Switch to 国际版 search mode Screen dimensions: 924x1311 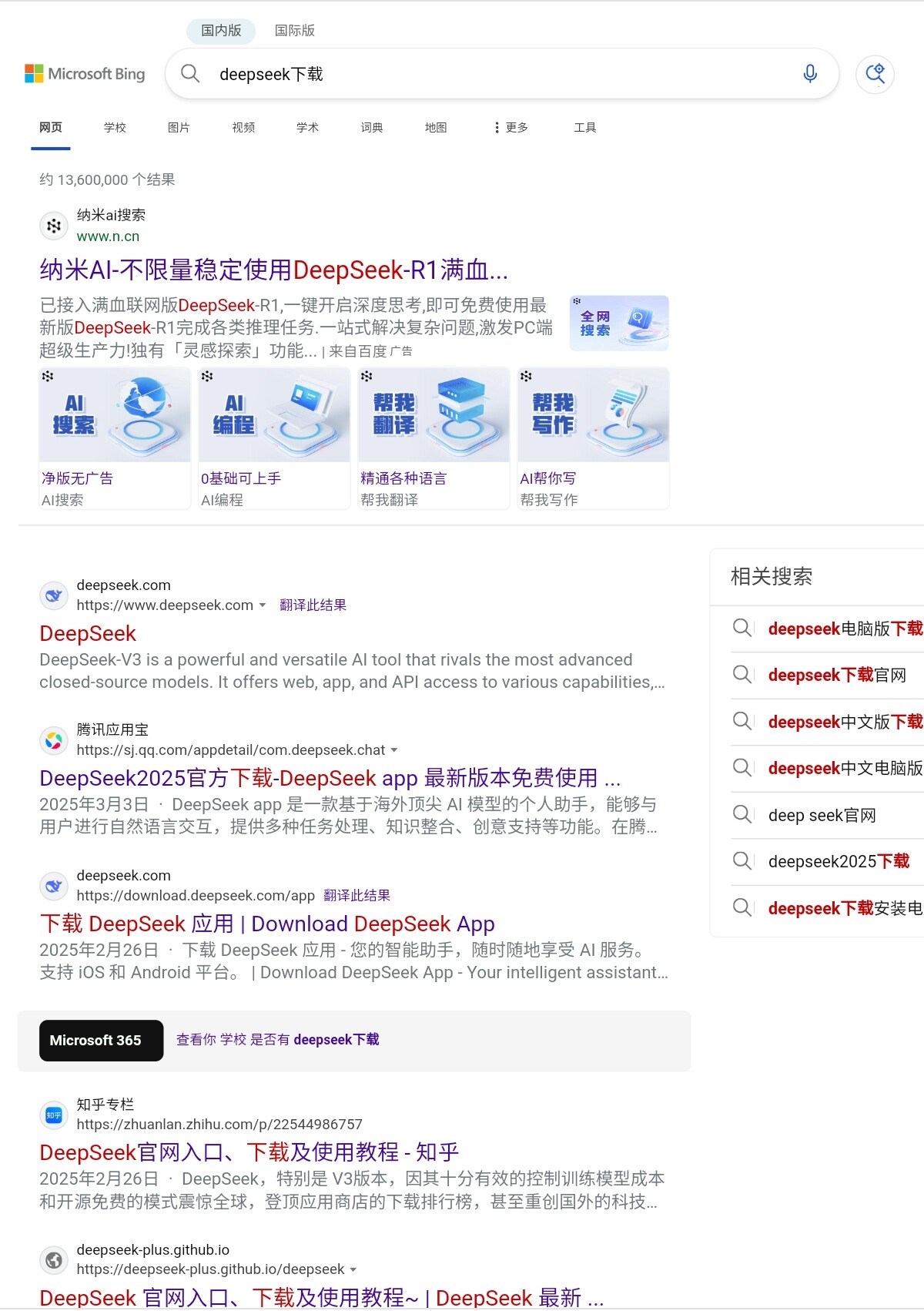(x=294, y=31)
